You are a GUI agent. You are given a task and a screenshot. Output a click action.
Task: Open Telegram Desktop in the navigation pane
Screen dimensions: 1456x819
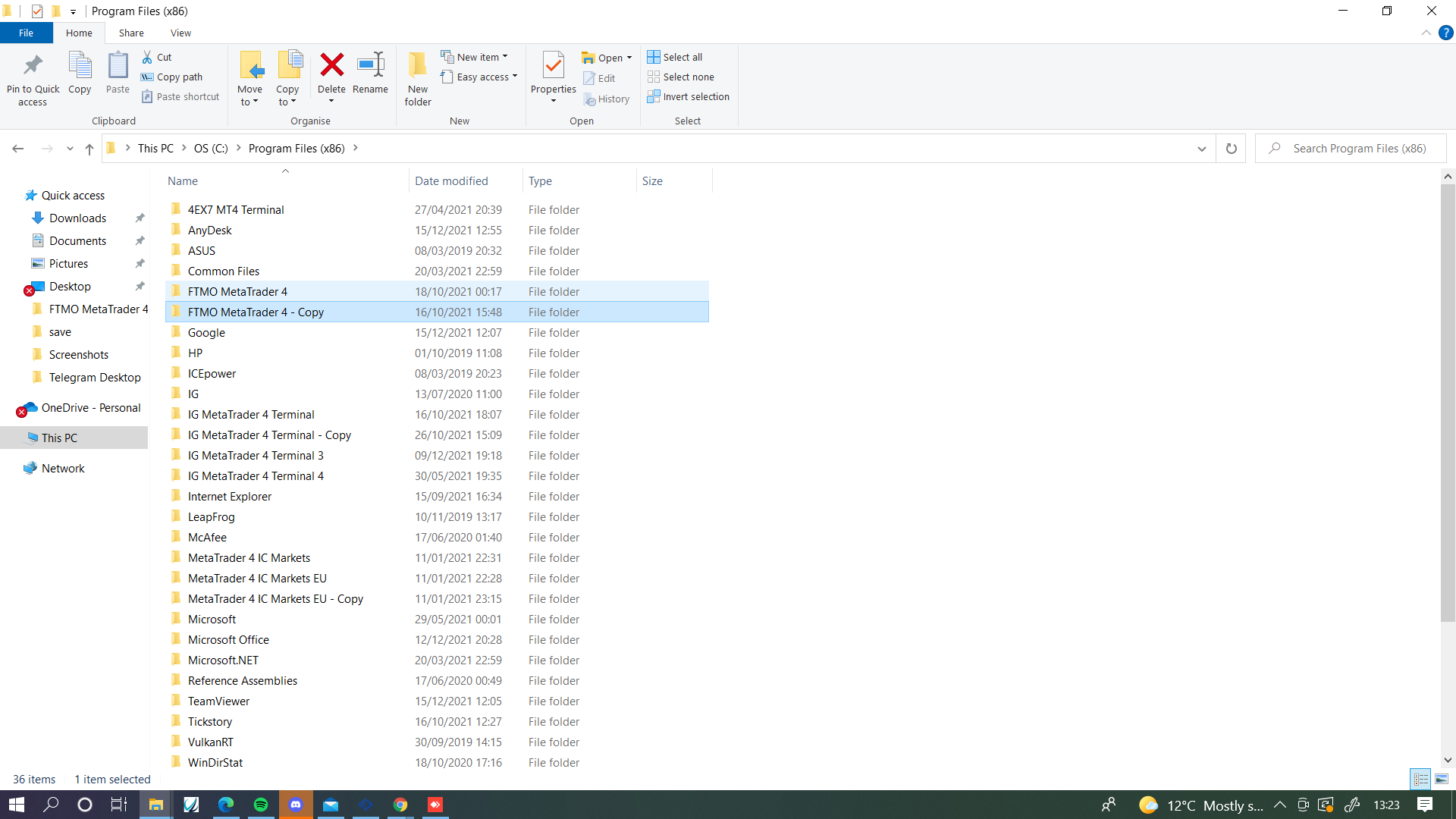[x=95, y=377]
